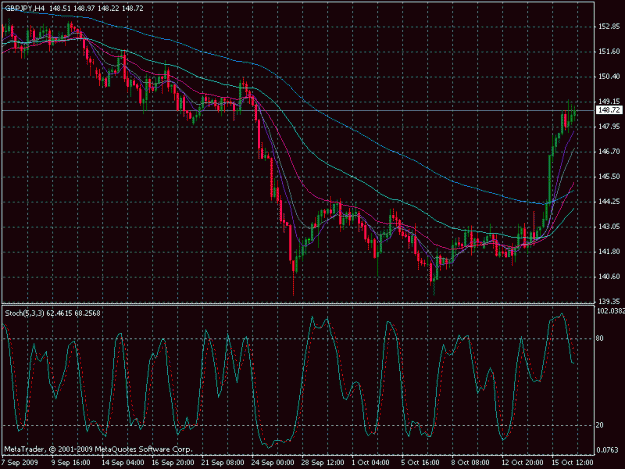Click the 24 Sep 00:00 time label
The image size is (625, 469).
(x=273, y=463)
